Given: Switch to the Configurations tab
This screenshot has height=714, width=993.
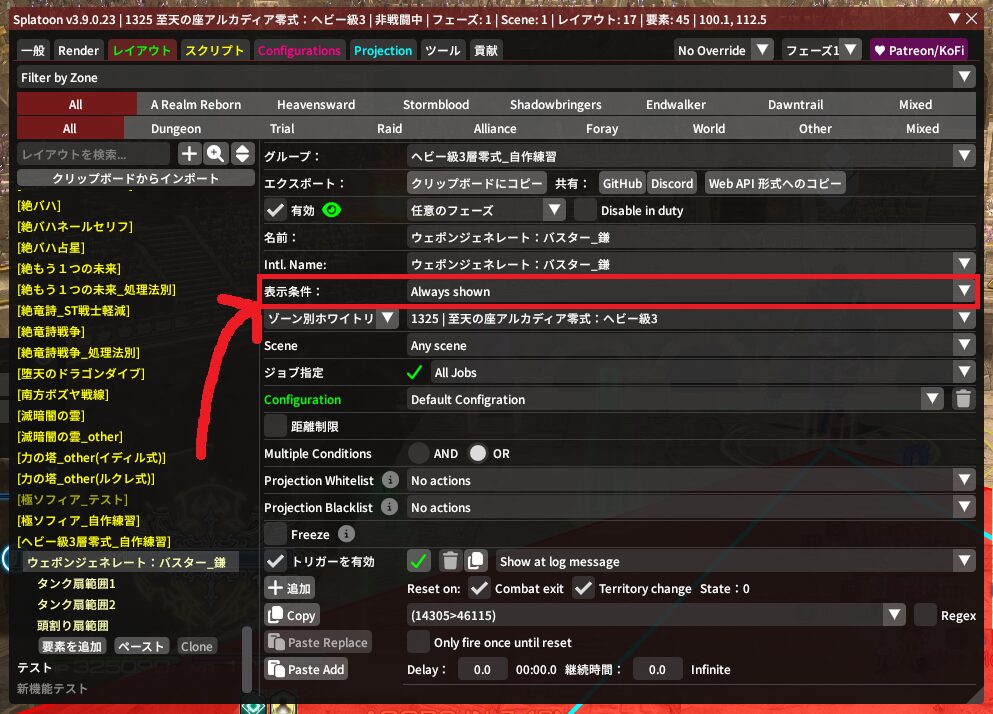Looking at the screenshot, I should [299, 50].
